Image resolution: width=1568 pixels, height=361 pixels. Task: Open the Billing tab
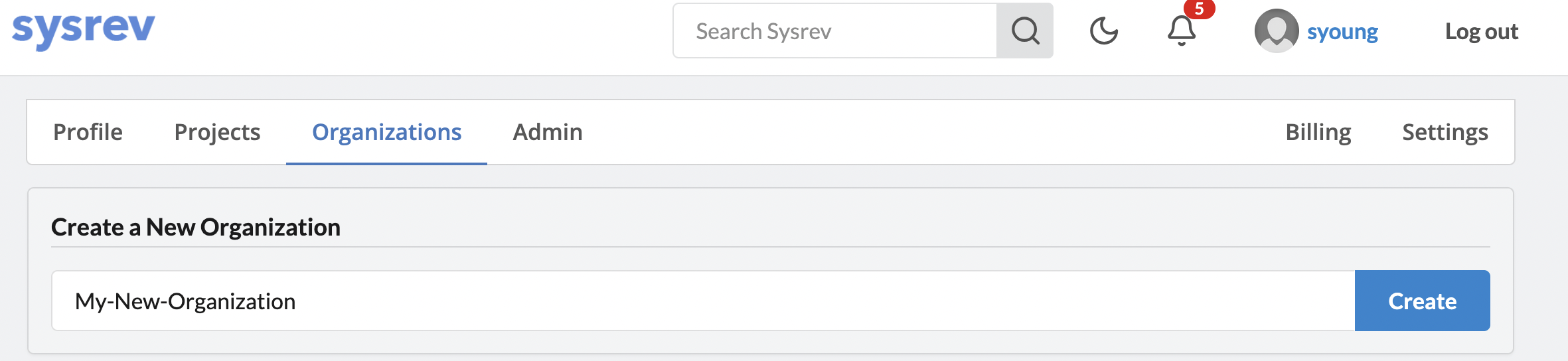(1318, 133)
